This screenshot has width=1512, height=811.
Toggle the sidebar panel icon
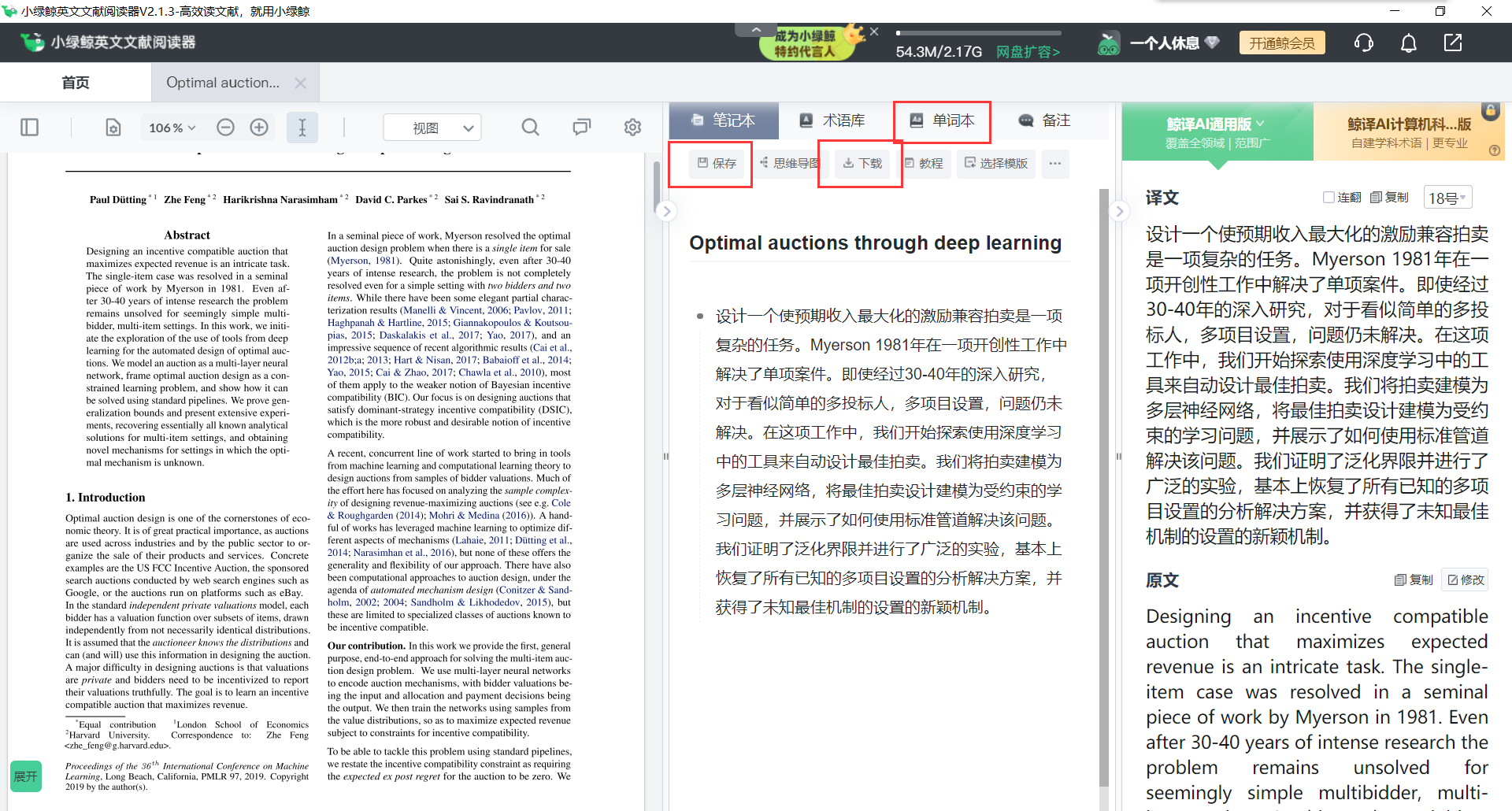pos(30,128)
